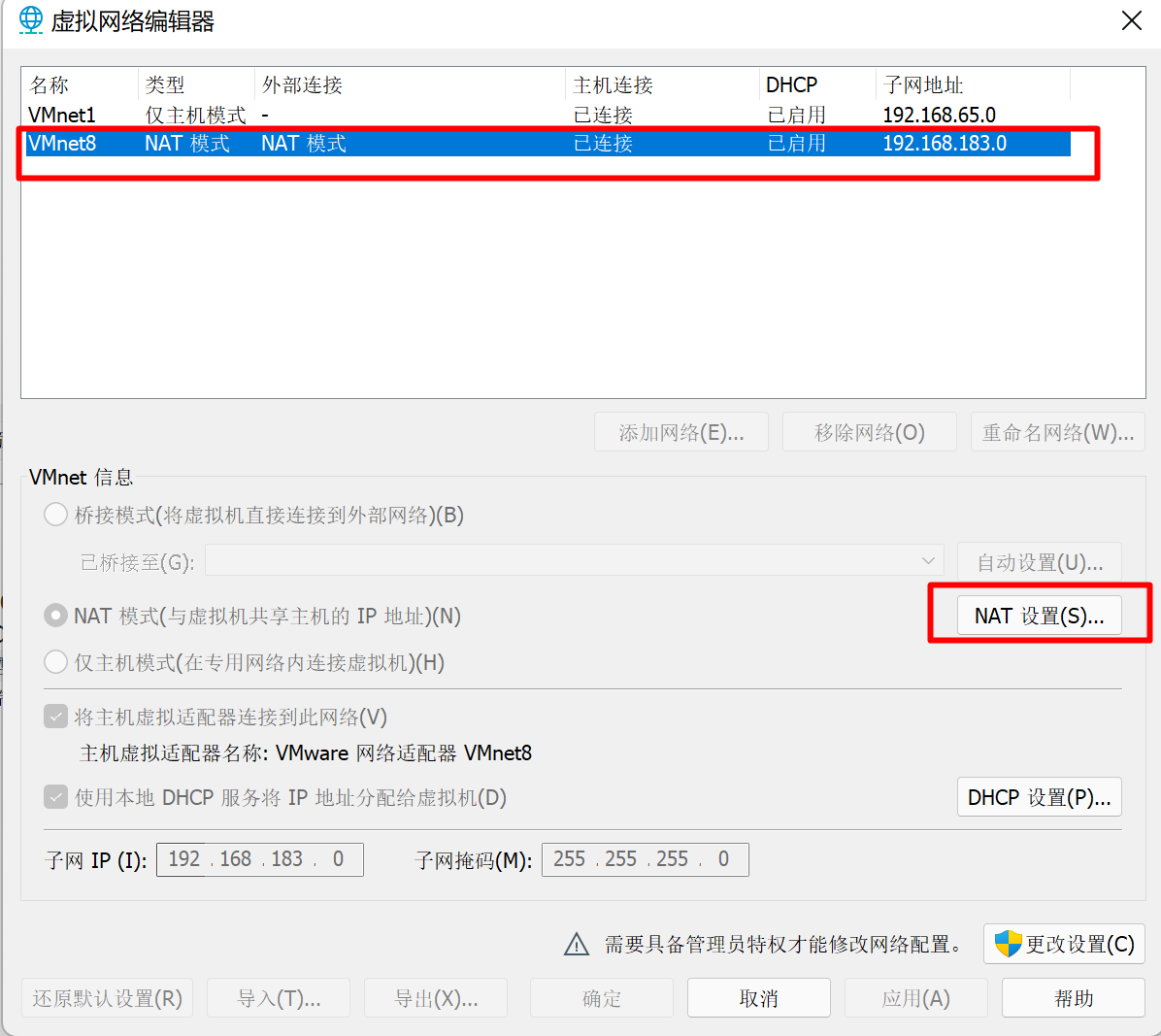1161x1036 pixels.
Task: Click 仅主机模式 type cell of VMnet1
Action: (x=195, y=115)
